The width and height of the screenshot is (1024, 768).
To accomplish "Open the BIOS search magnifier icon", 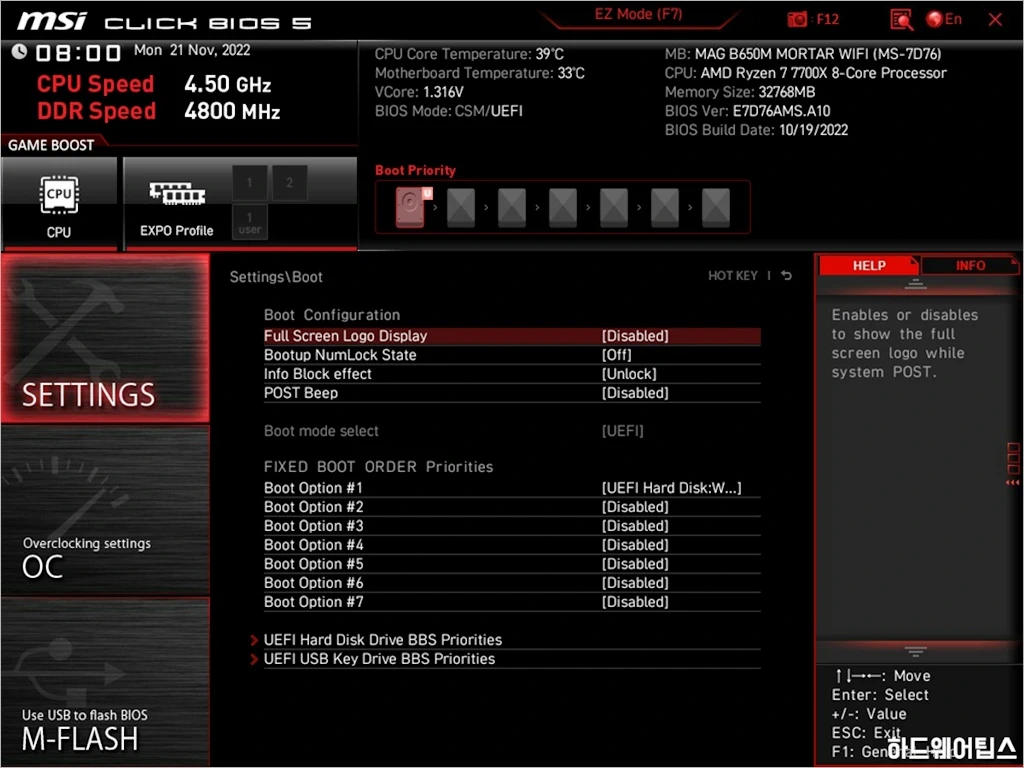I will pyautogui.click(x=901, y=20).
